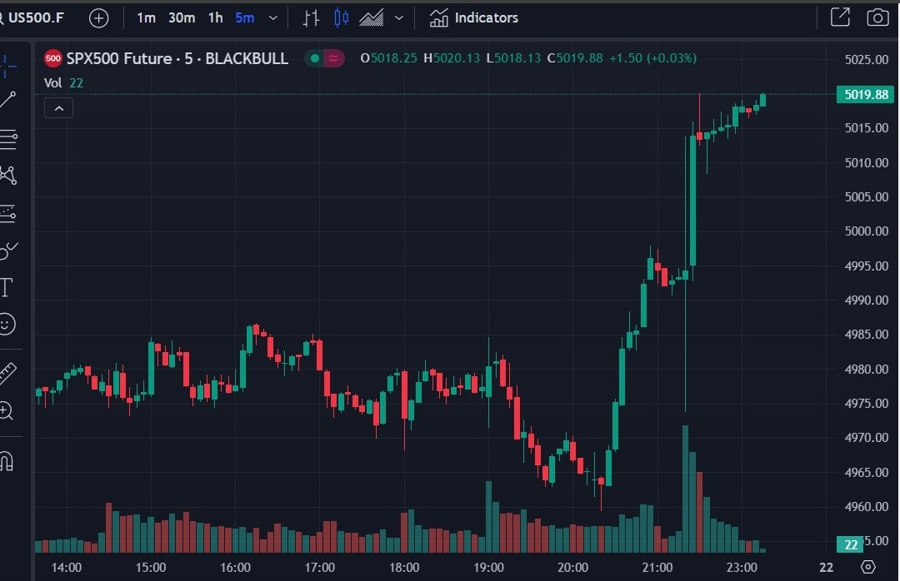Open chart settings gear icon
This screenshot has width=900, height=581.
click(x=868, y=567)
